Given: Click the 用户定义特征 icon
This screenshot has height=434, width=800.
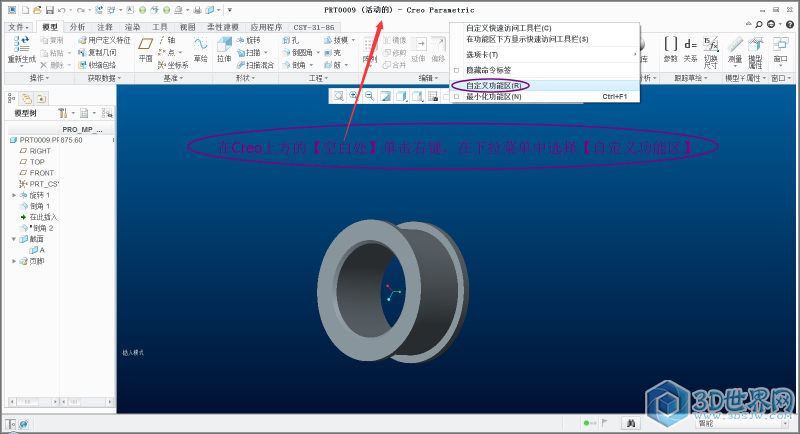Looking at the screenshot, I should point(104,40).
